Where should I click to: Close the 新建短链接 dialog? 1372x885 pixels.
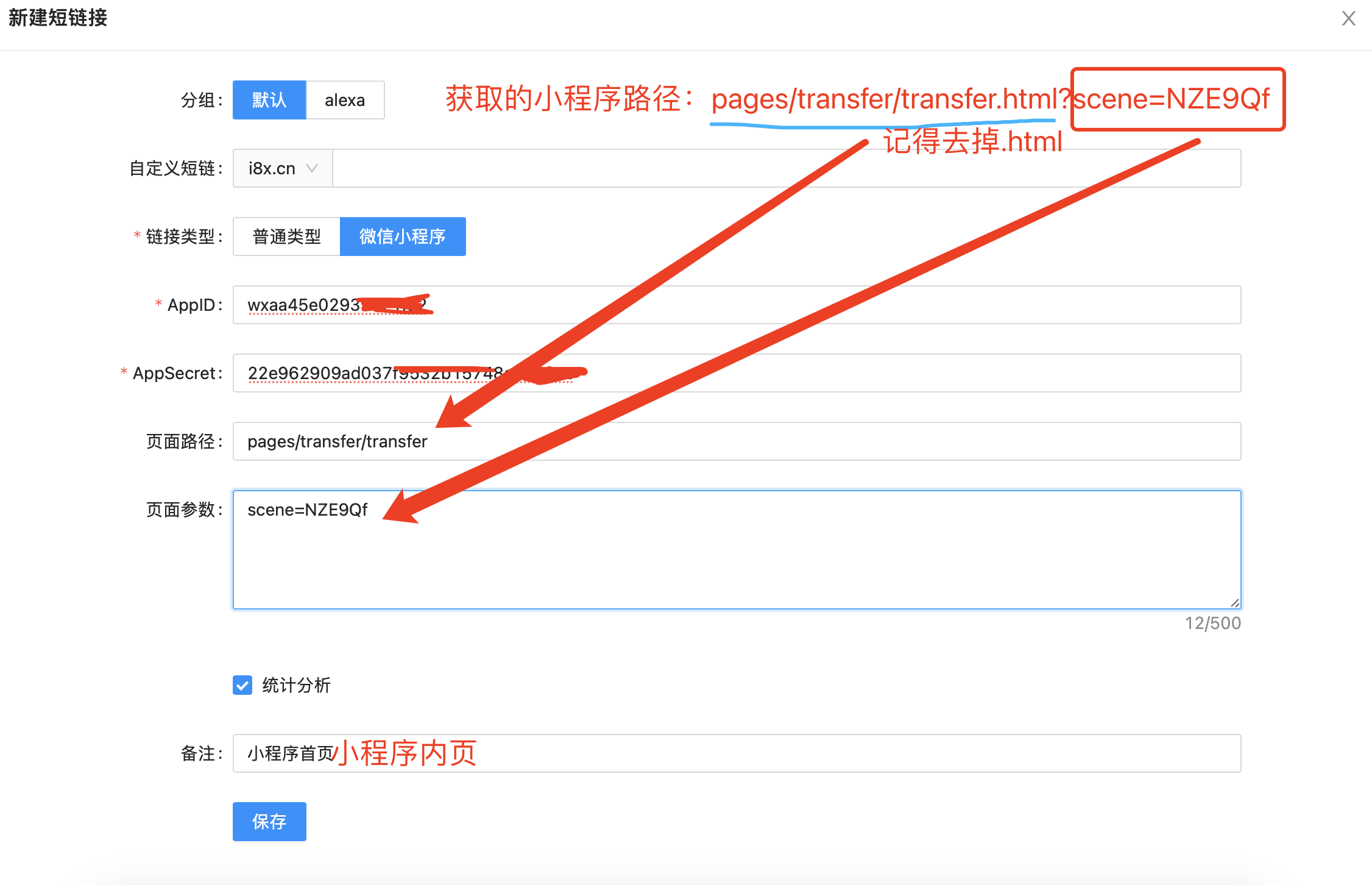pos(1348,19)
